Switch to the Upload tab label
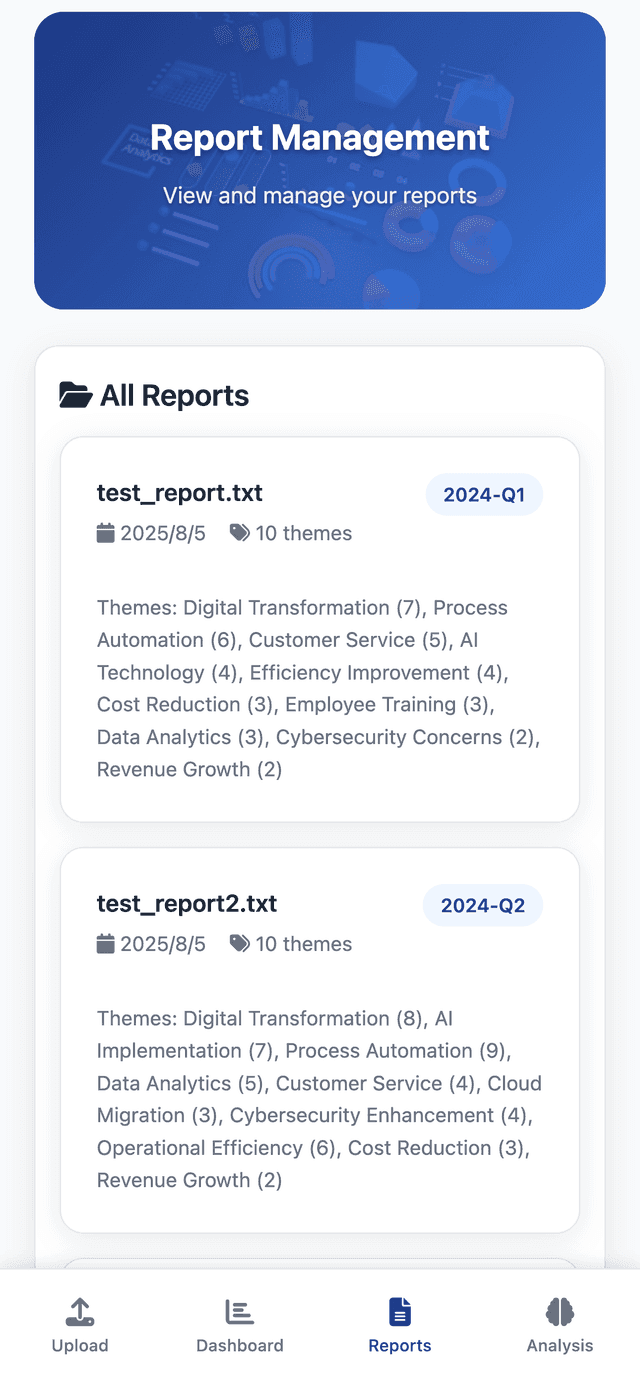The width and height of the screenshot is (640, 1387). point(80,1346)
